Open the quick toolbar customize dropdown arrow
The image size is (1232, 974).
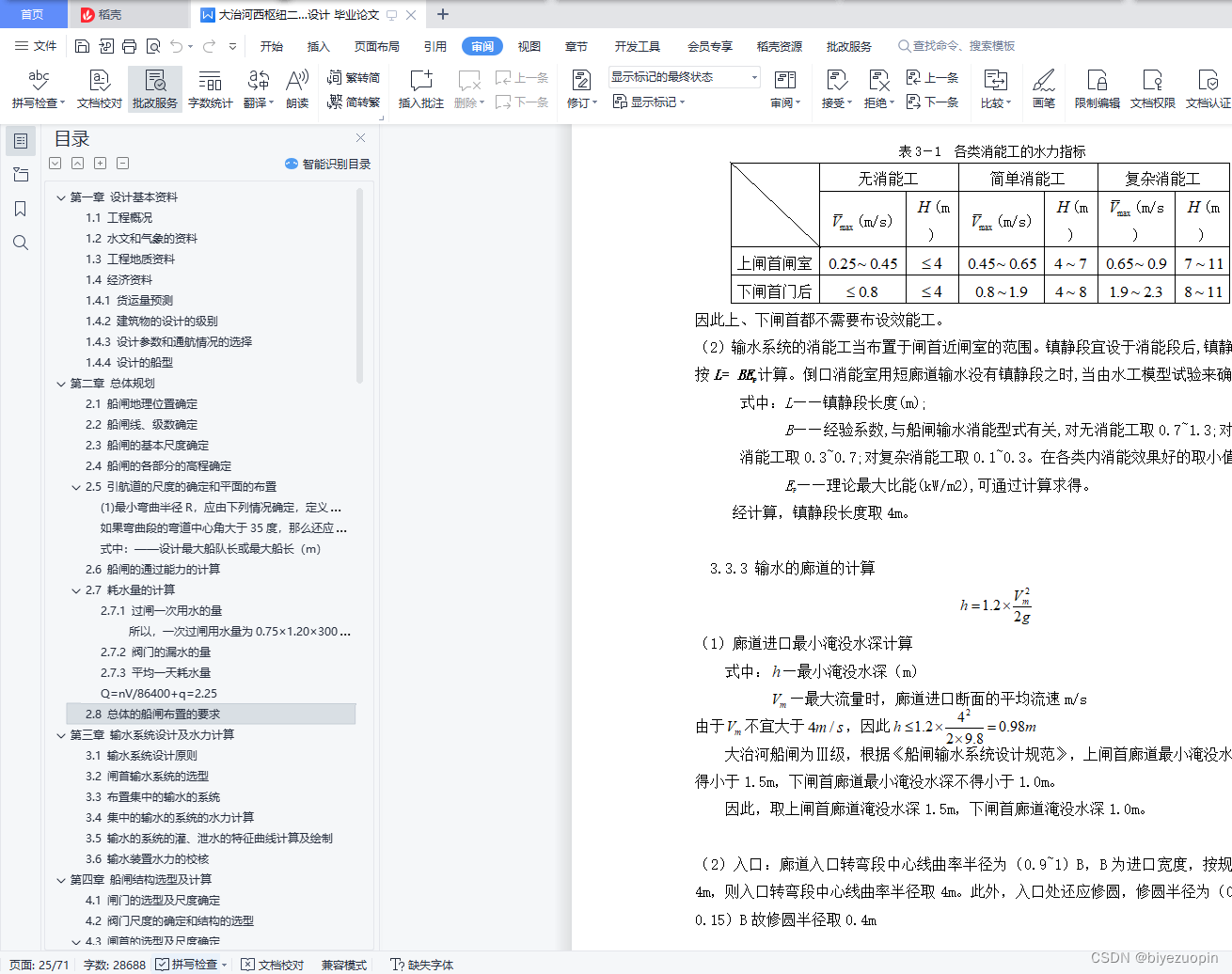pyautogui.click(x=232, y=46)
